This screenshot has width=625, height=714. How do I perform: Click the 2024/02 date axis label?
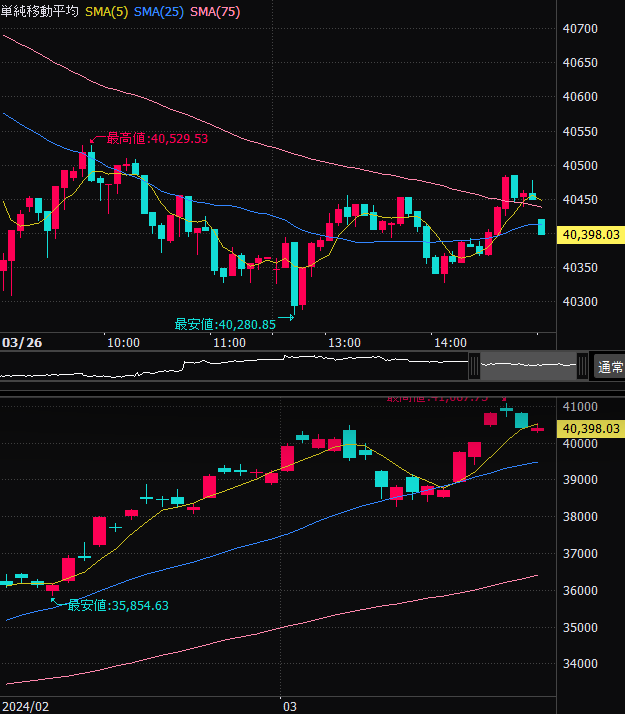(x=25, y=706)
